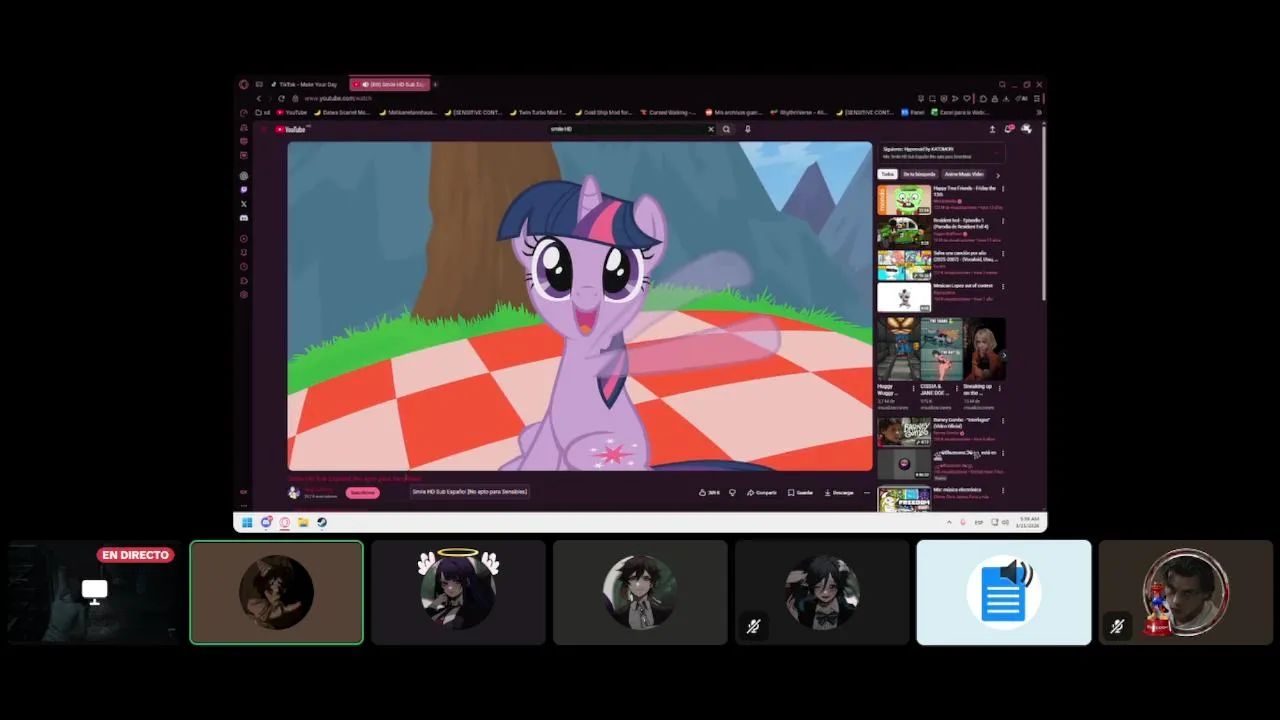The image size is (1280, 720).
Task: Select the speaking document-icon participant tile
Action: (x=1004, y=592)
